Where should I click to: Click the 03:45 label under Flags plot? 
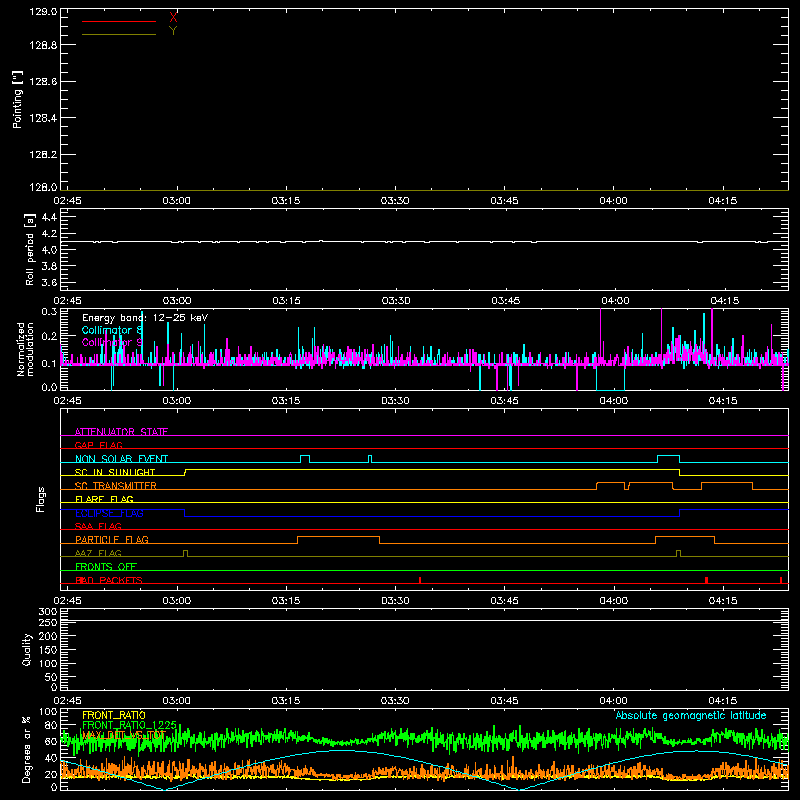(504, 601)
